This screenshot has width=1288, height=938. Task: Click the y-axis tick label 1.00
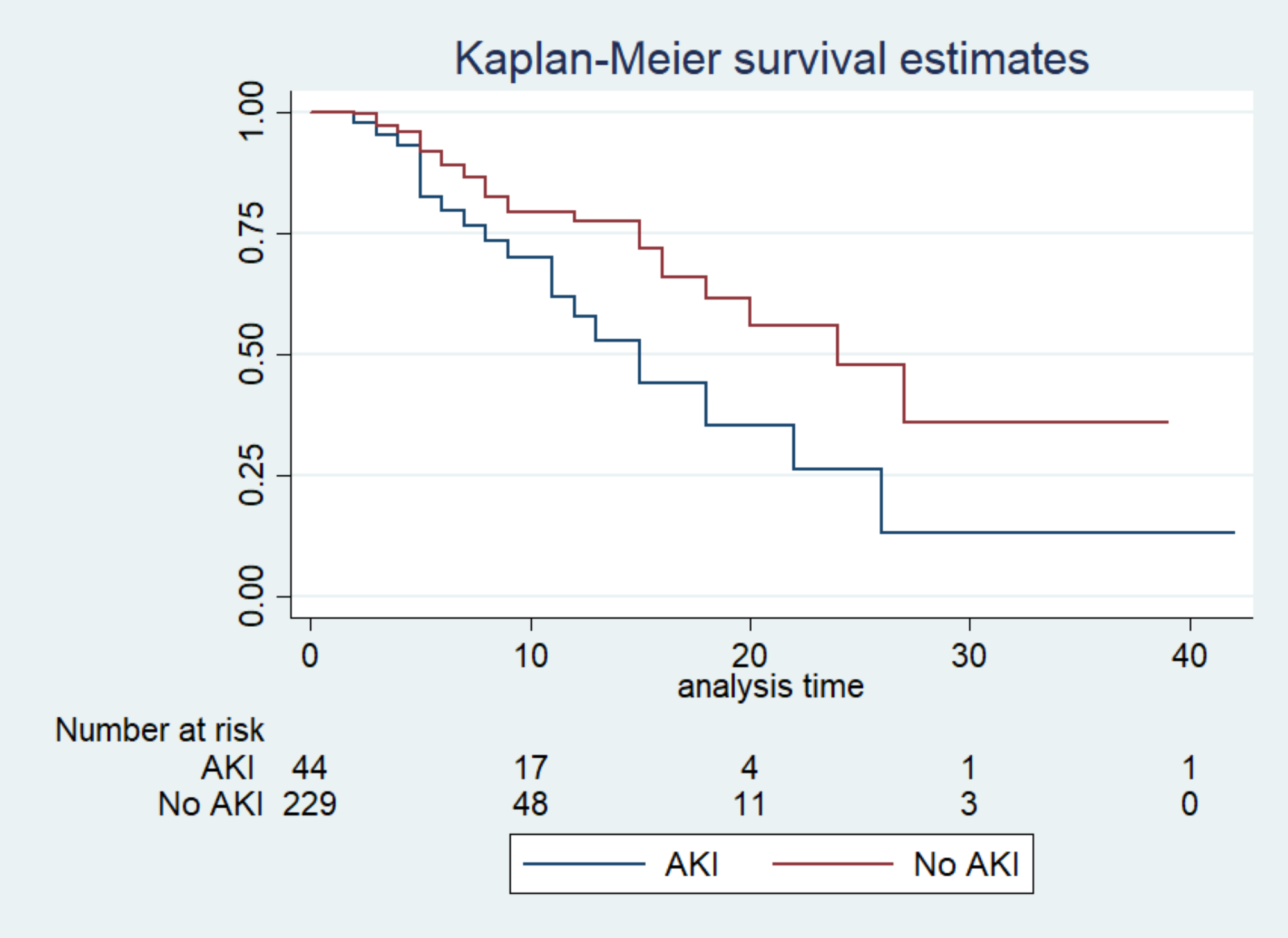(x=251, y=110)
